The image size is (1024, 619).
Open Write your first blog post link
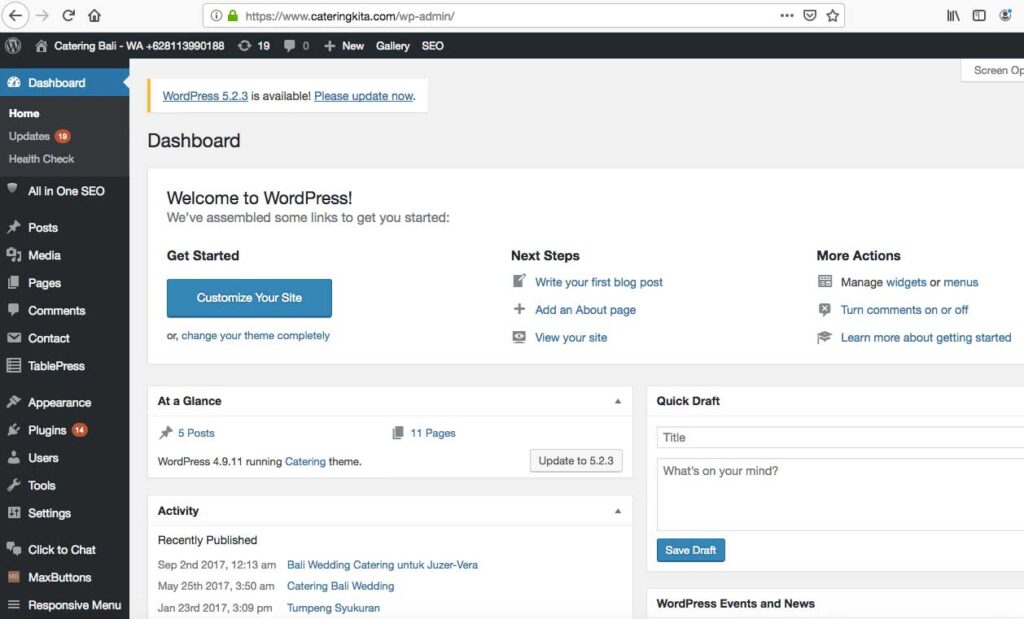[x=598, y=282]
